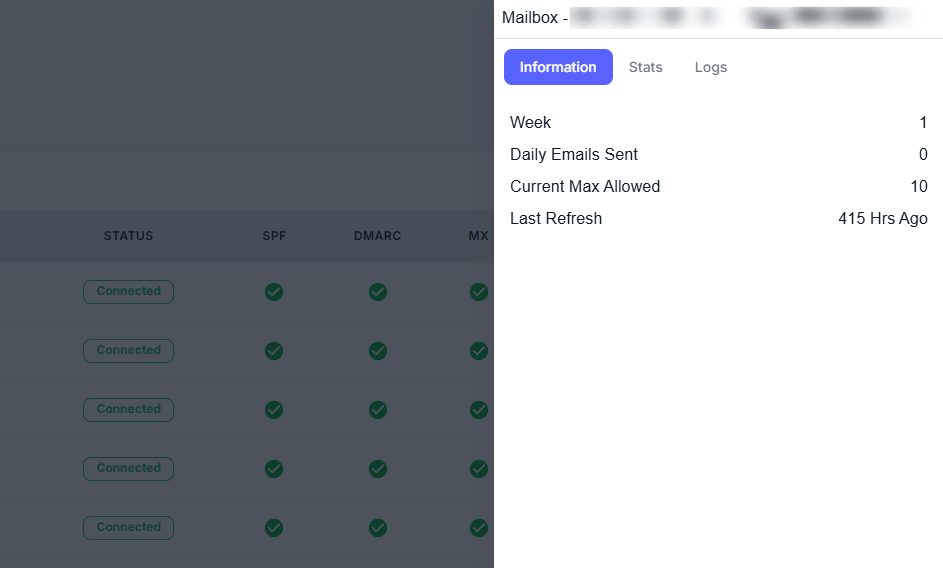
Task: Click the MX checkmark in the first row
Action: pos(479,292)
